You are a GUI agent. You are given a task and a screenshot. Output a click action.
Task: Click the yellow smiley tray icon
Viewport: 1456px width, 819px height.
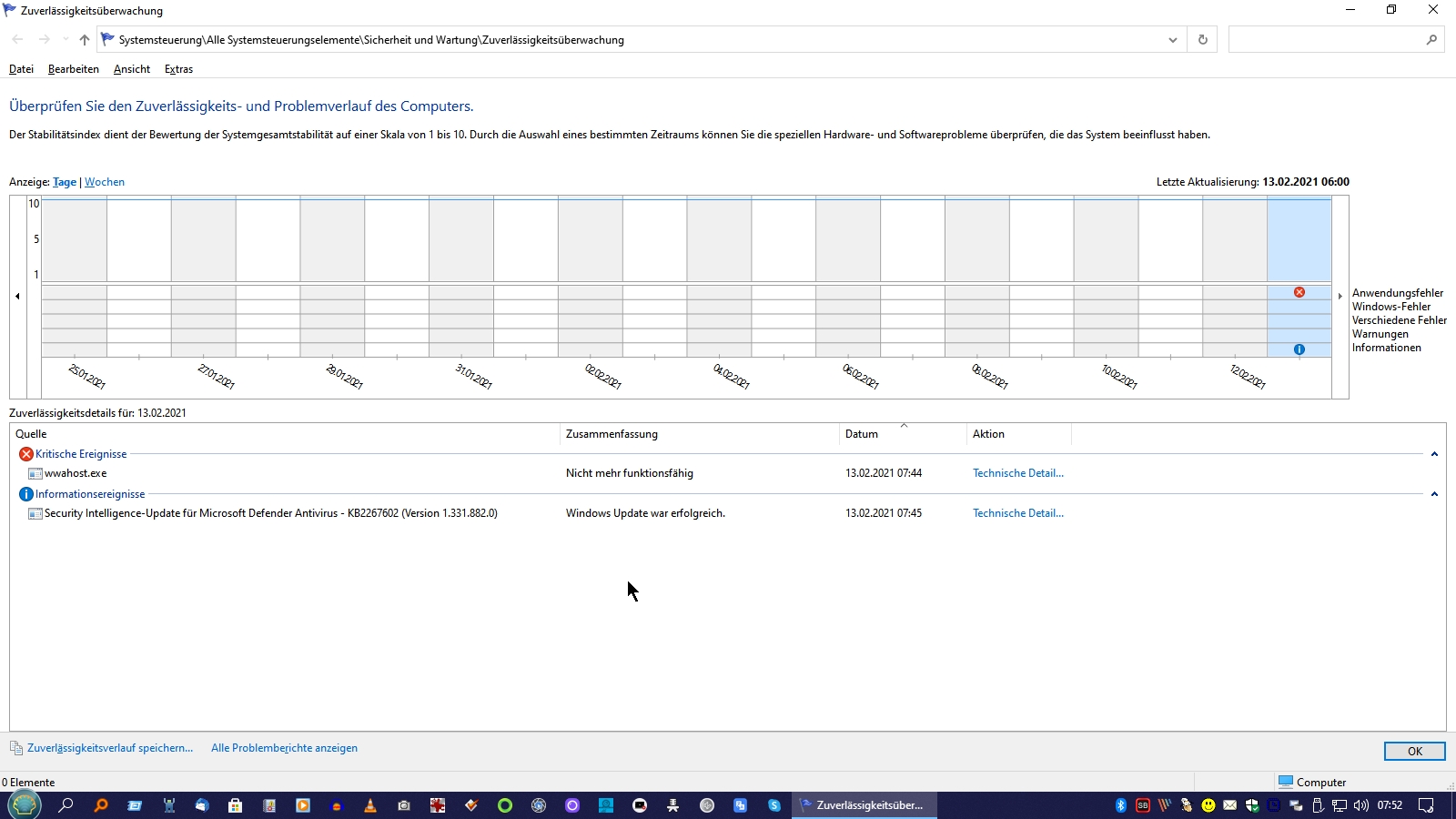click(1208, 805)
